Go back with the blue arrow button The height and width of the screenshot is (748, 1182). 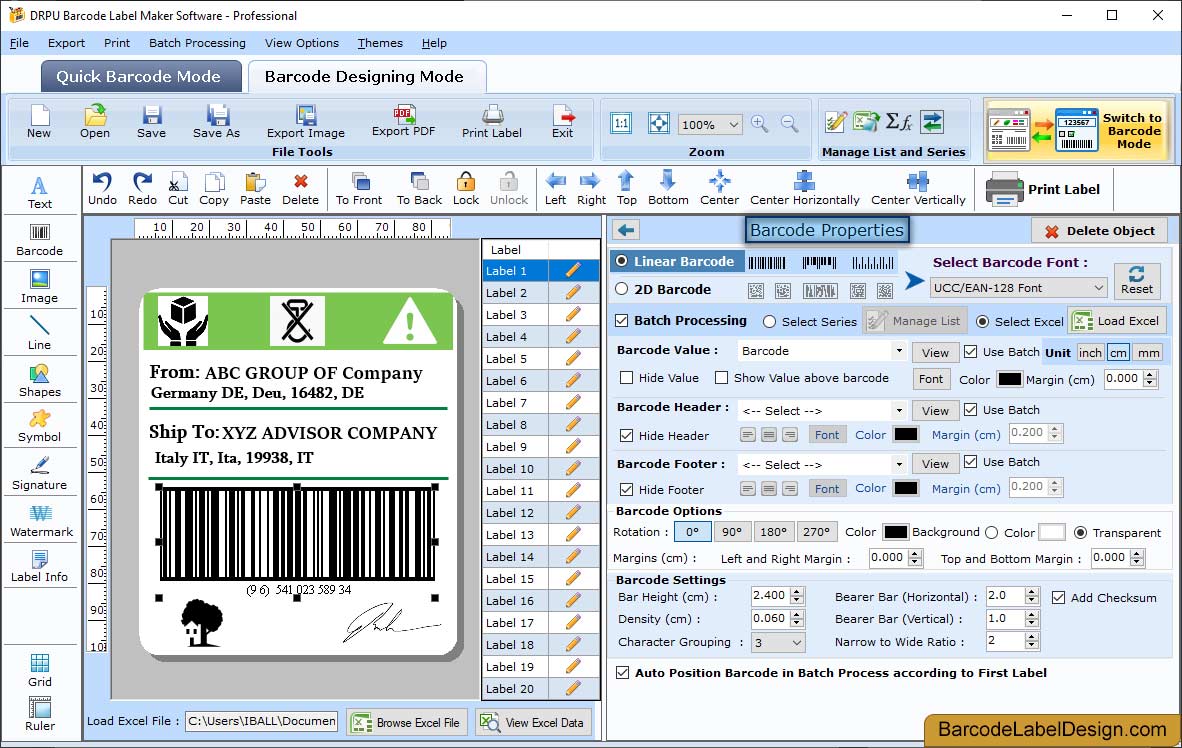[x=626, y=230]
